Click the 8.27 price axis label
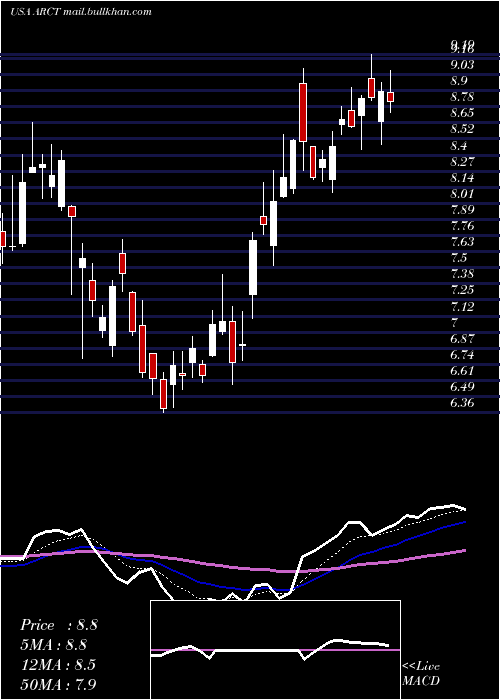Image resolution: width=500 pixels, height=700 pixels. (x=462, y=161)
